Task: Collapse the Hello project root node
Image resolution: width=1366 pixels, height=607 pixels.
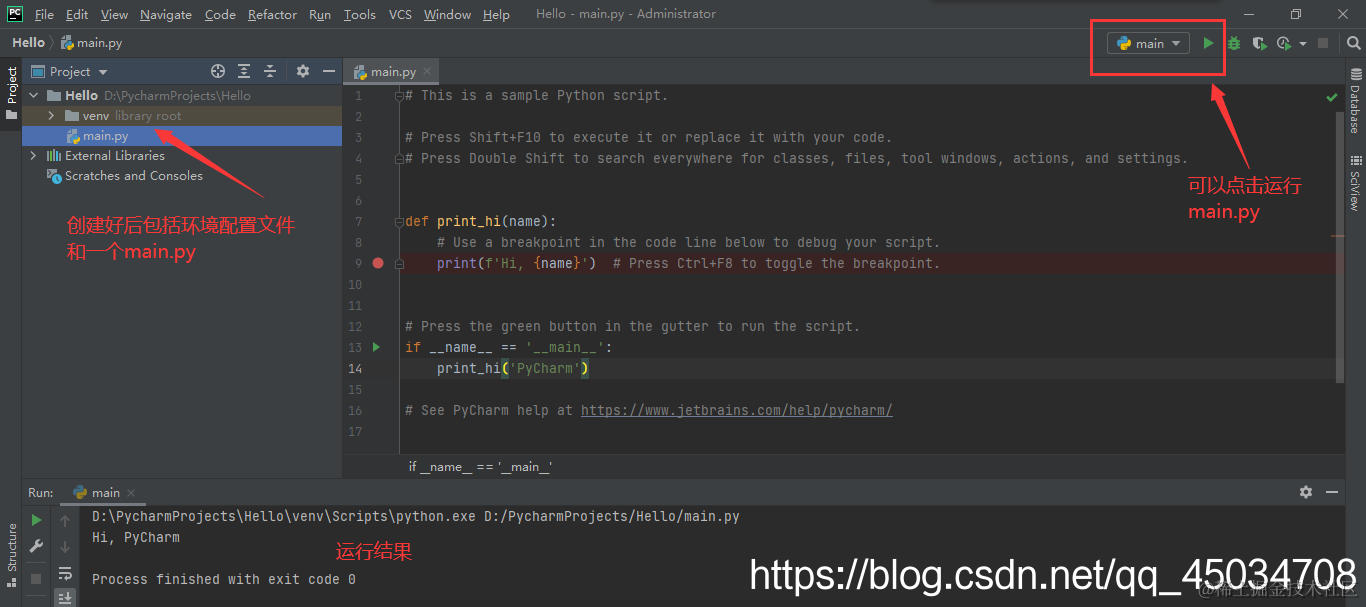Action: pyautogui.click(x=35, y=96)
